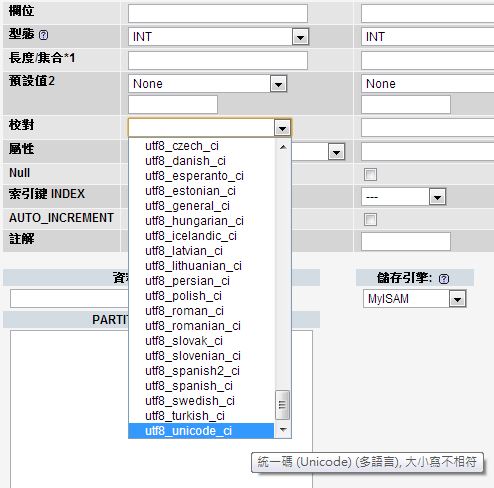Open the 屬性 attribute dropdown arrow
The width and height of the screenshot is (494, 488).
coord(336,152)
